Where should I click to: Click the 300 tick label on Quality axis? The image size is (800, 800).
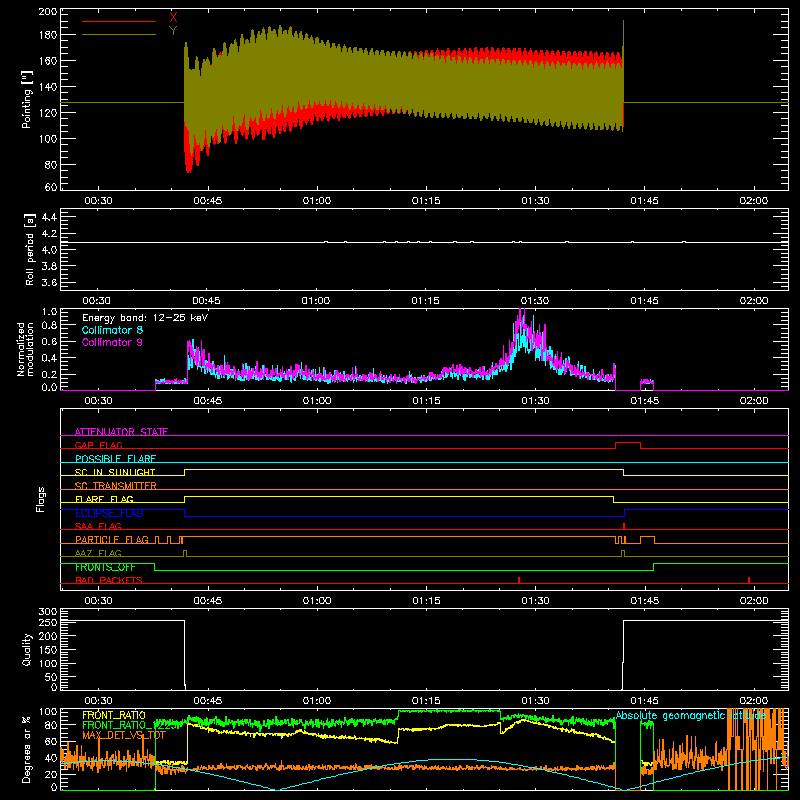pos(48,612)
